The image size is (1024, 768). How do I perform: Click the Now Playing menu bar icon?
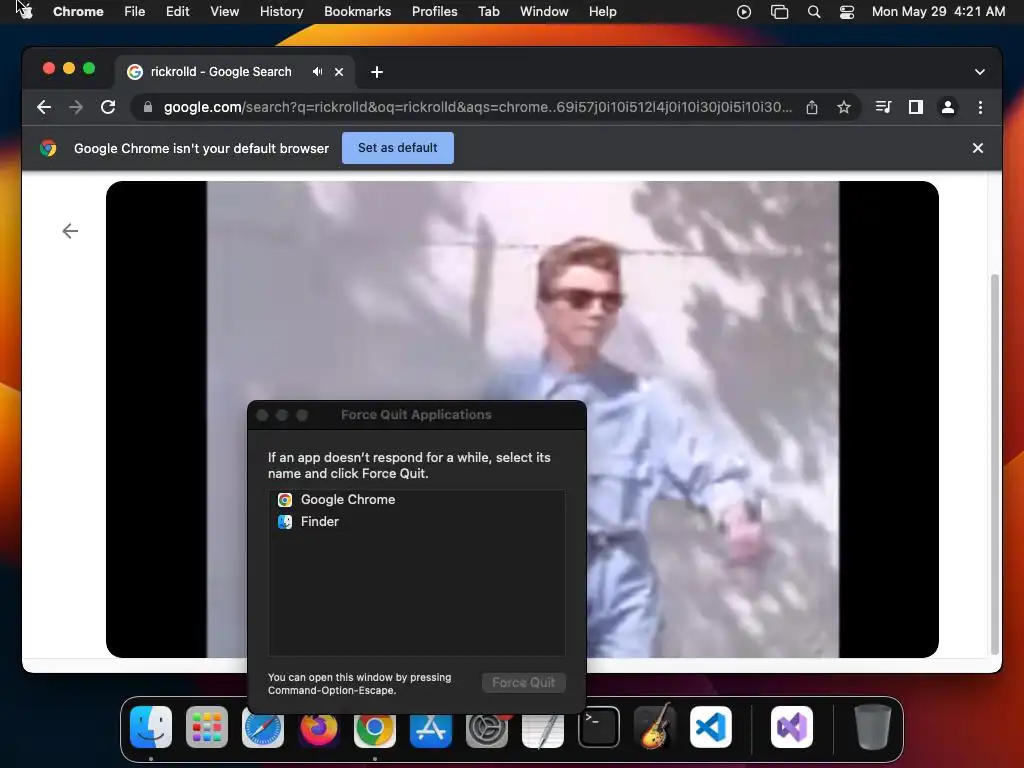tap(744, 11)
